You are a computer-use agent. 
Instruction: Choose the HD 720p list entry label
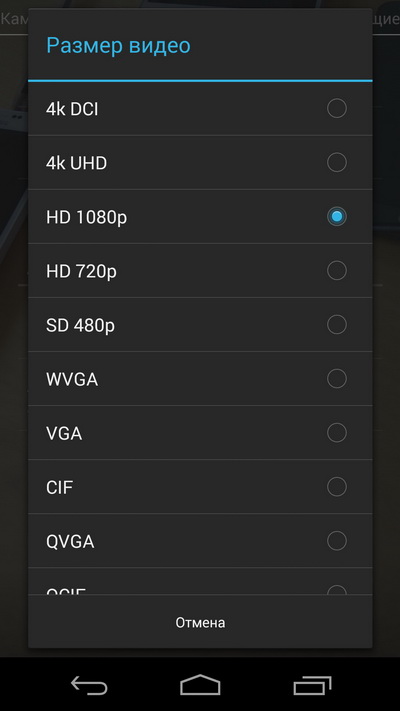click(x=81, y=272)
